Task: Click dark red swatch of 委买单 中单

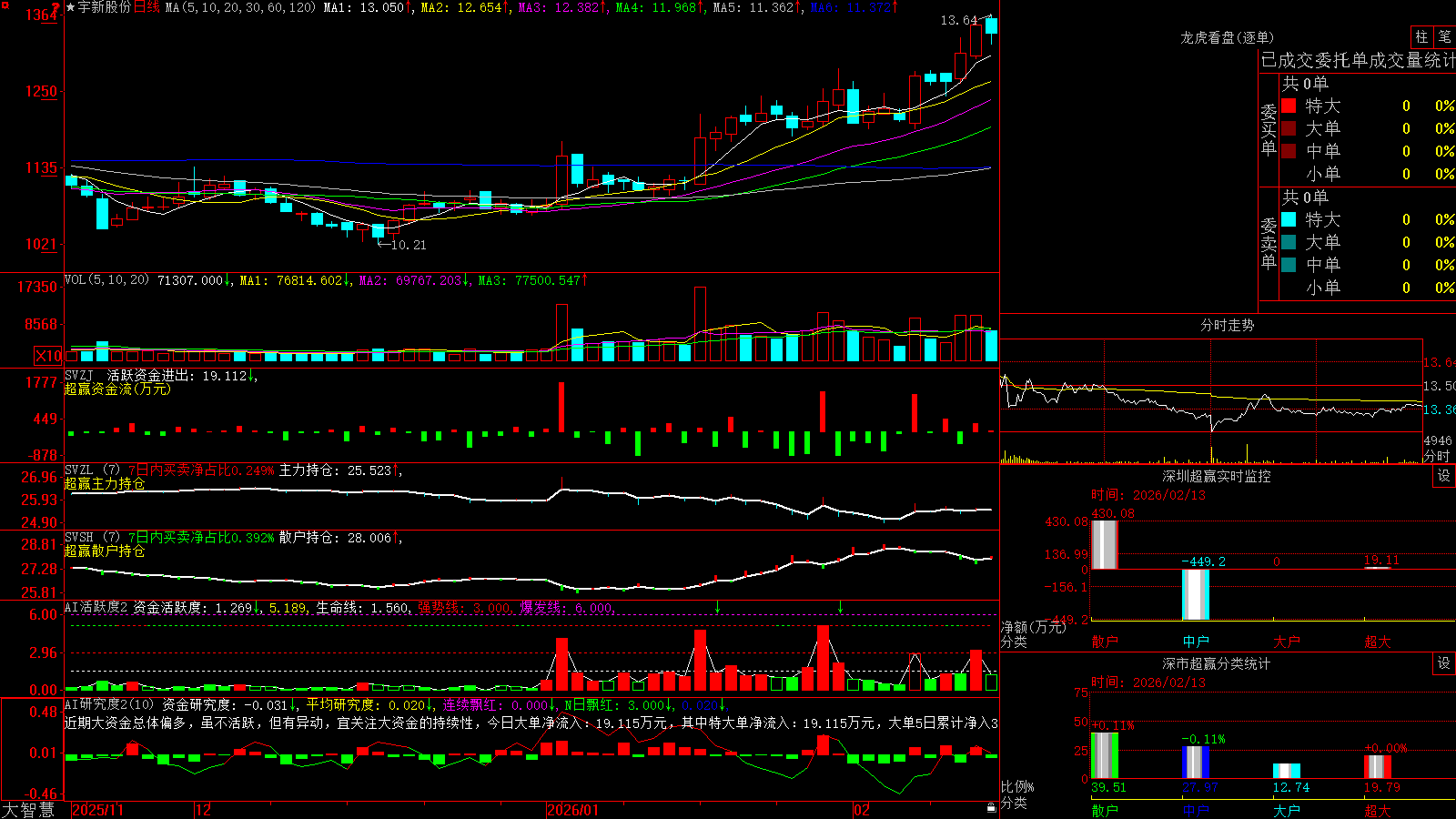Action: pos(1289,151)
